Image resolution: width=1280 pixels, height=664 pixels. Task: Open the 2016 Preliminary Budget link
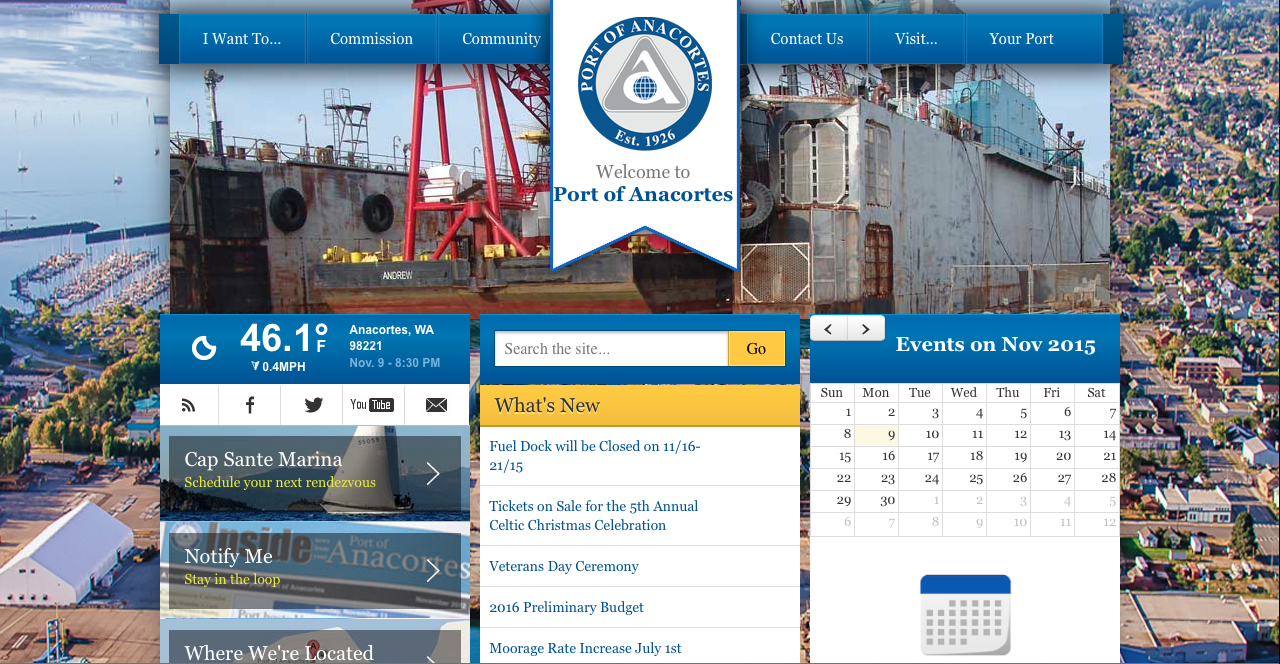(566, 607)
